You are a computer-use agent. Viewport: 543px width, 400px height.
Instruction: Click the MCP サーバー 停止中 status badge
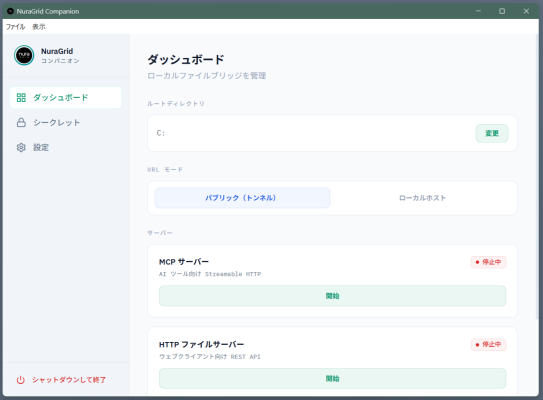tap(488, 262)
